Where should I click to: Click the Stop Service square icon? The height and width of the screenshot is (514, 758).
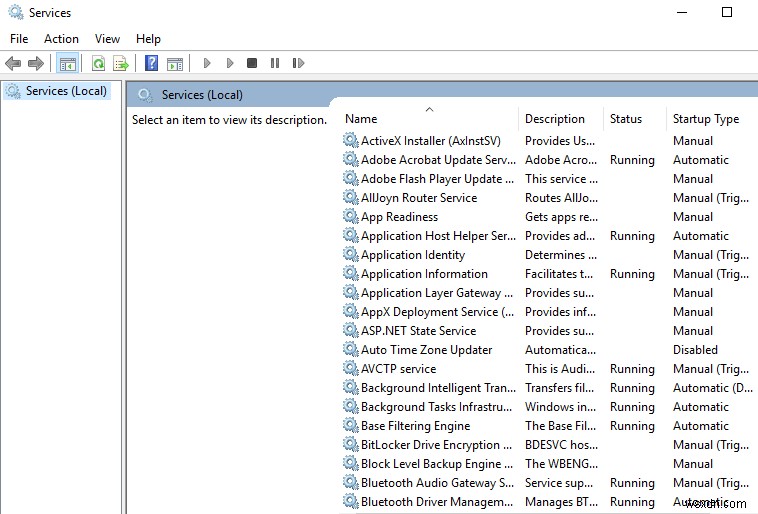coord(252,63)
